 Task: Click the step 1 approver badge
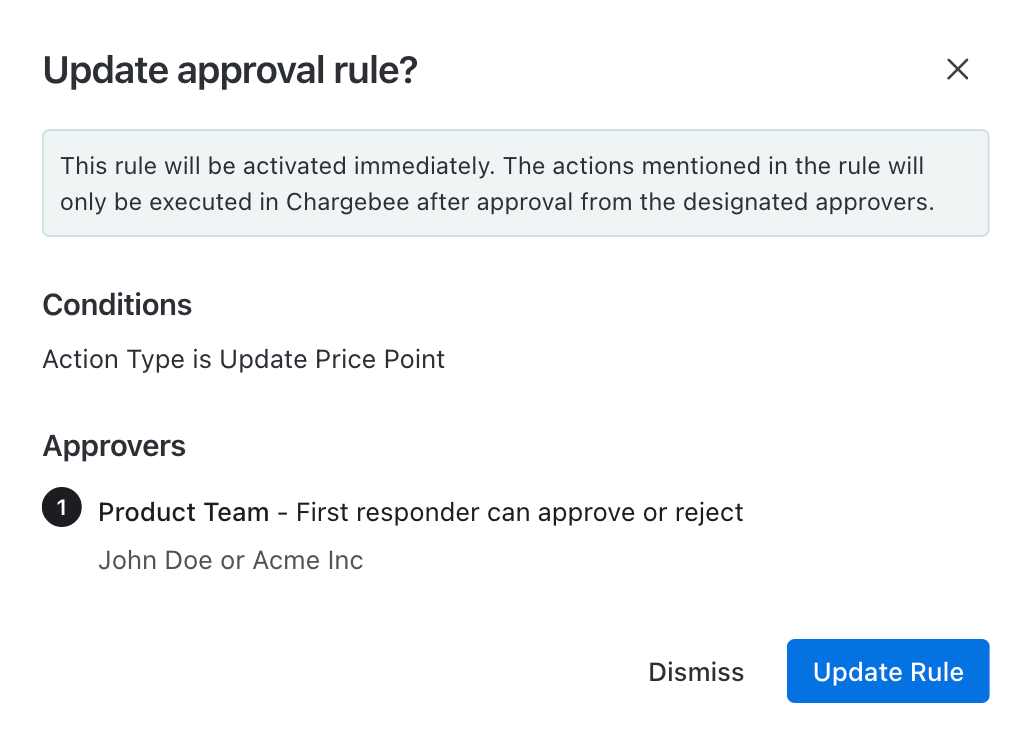coord(61,509)
